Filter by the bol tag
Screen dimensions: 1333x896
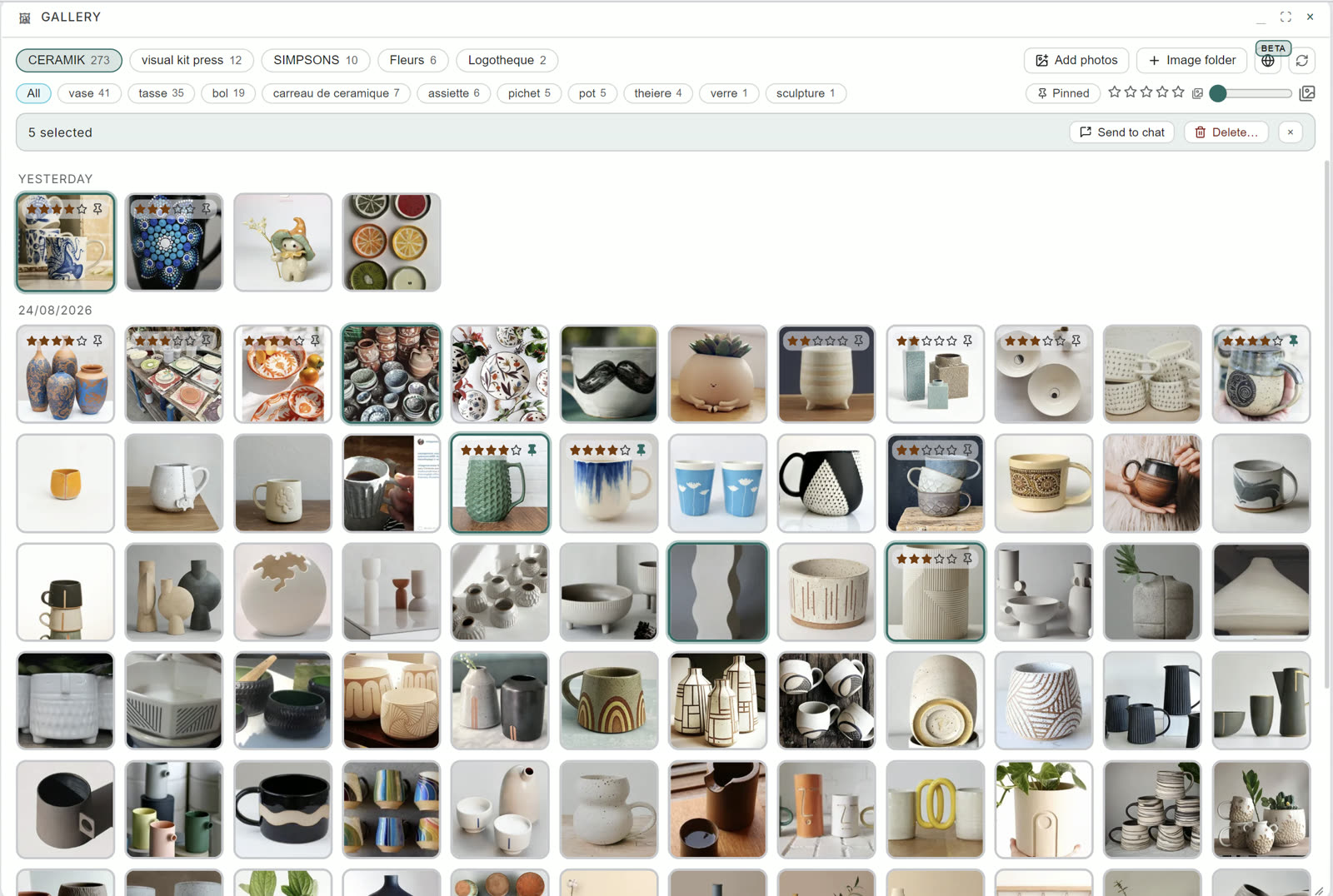(228, 93)
